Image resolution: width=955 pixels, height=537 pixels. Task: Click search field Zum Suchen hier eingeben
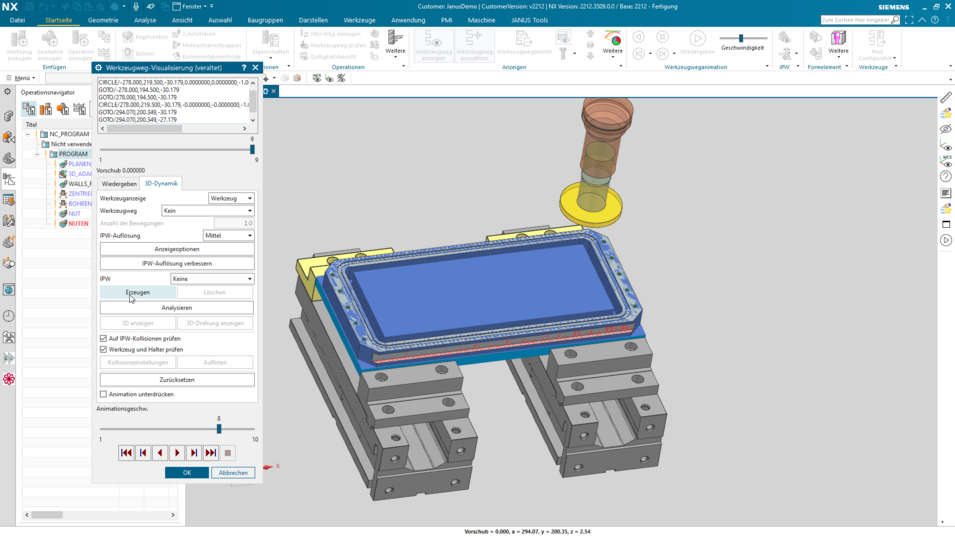click(x=855, y=20)
